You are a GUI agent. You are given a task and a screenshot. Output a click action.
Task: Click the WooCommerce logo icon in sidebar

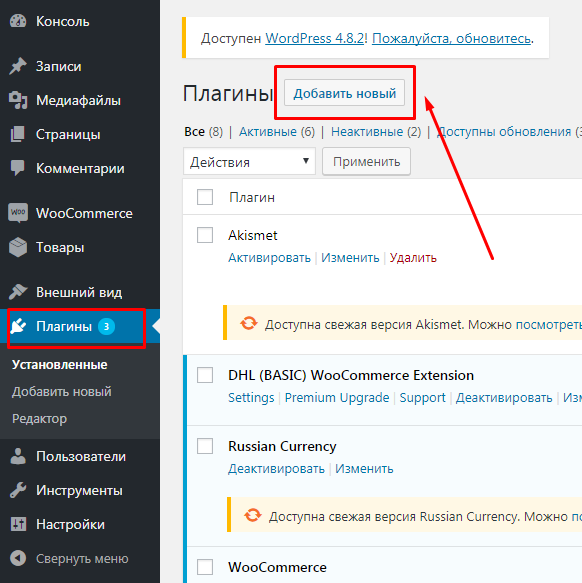pos(18,213)
